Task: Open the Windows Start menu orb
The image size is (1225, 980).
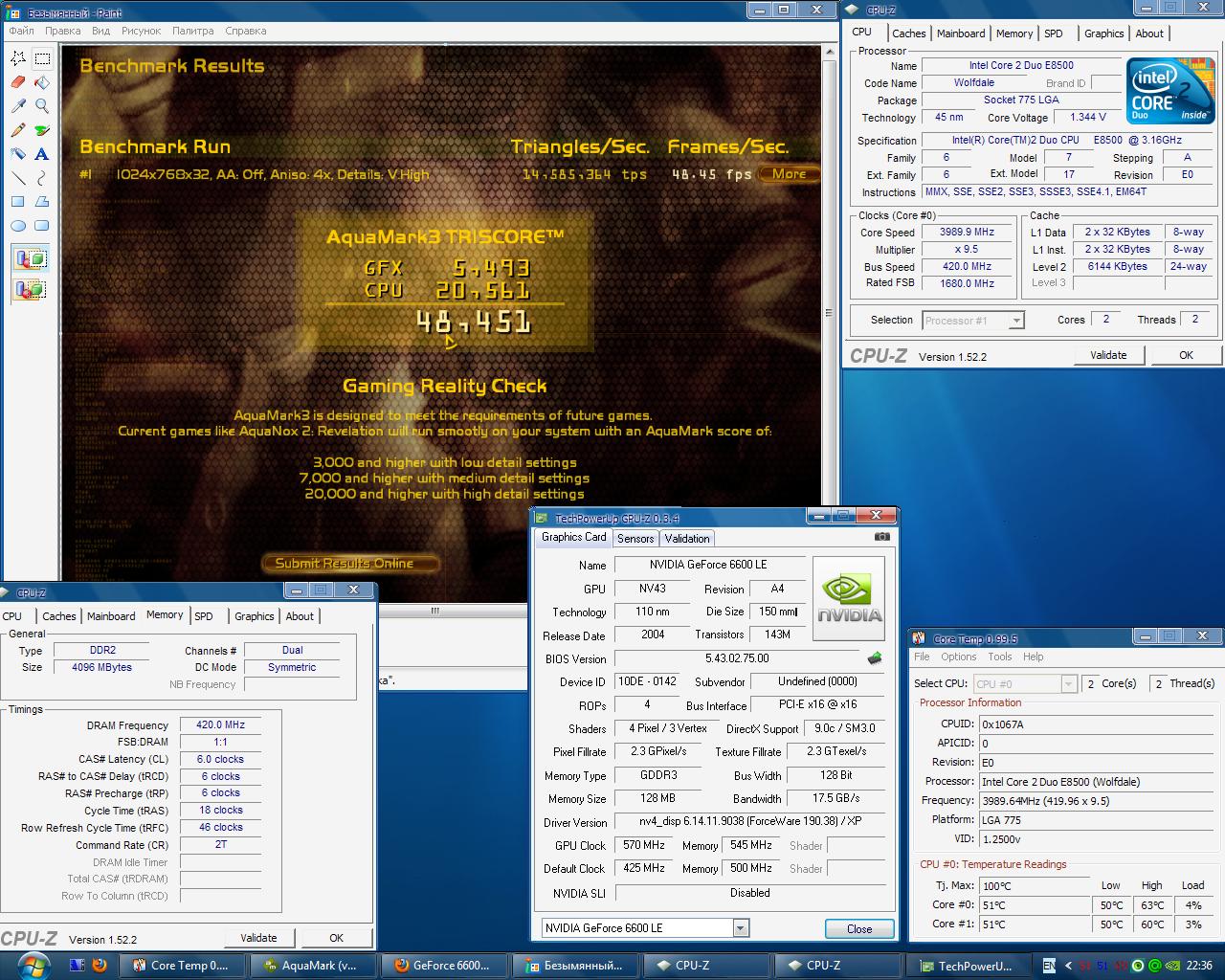Action: (x=33, y=965)
